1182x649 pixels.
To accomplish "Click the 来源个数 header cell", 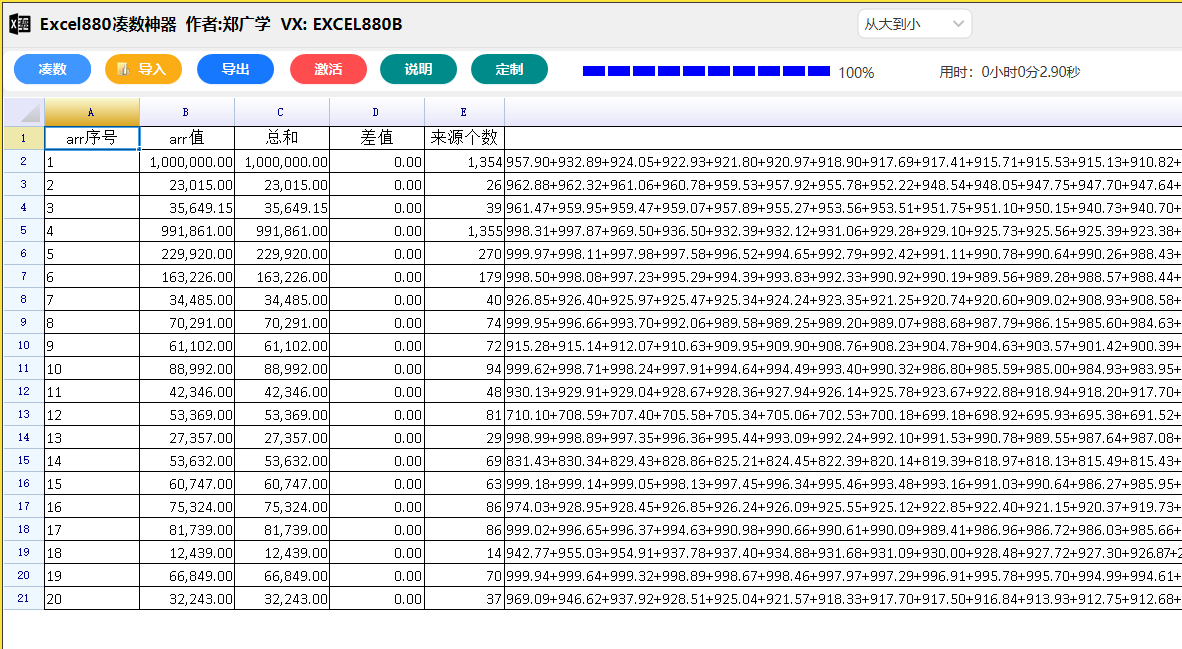I will point(464,138).
